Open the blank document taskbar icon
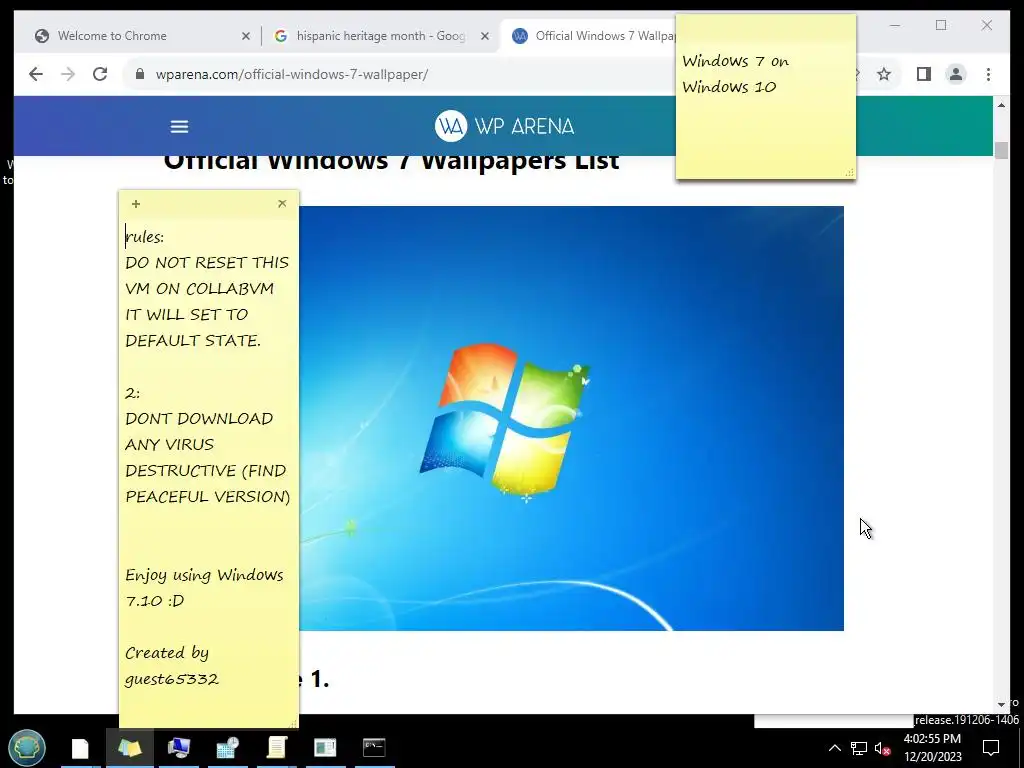Image resolution: width=1024 pixels, height=768 pixels. pos(80,748)
